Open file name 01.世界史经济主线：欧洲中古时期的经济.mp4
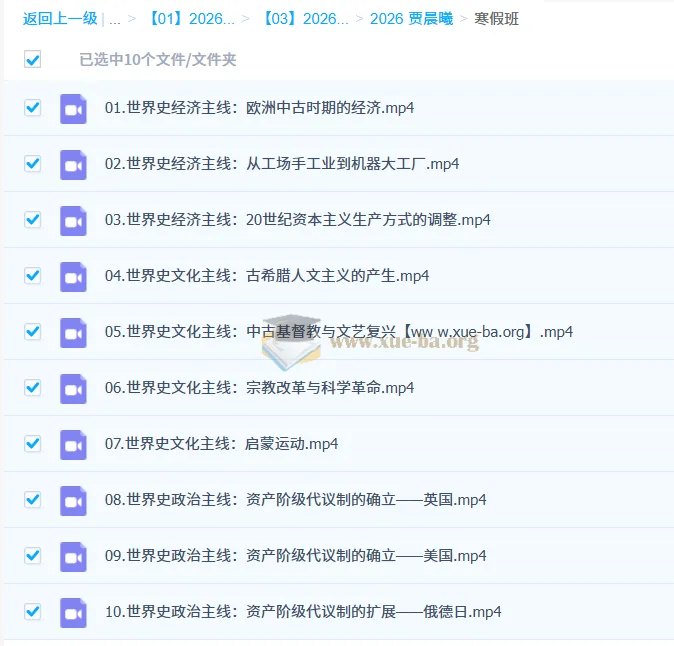This screenshot has width=674, height=646. coord(259,108)
